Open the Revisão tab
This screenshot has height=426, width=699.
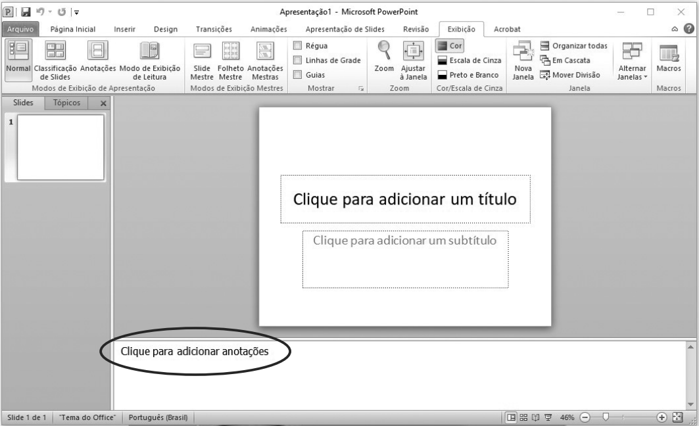415,29
